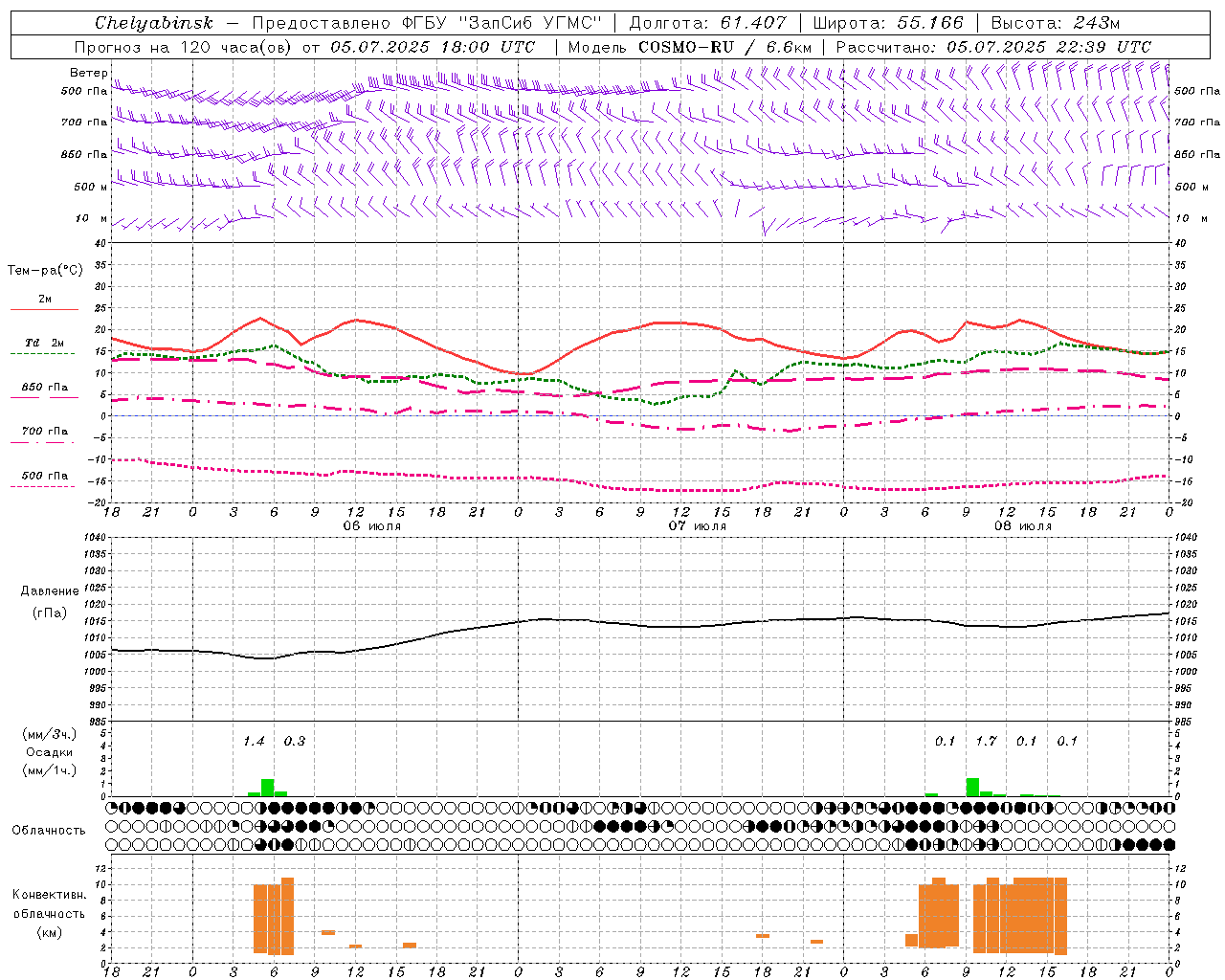Viewport: 1225px width, 980px height.
Task: Select the 700 гПа dash-dot temperature legend entry
Action: tap(45, 432)
